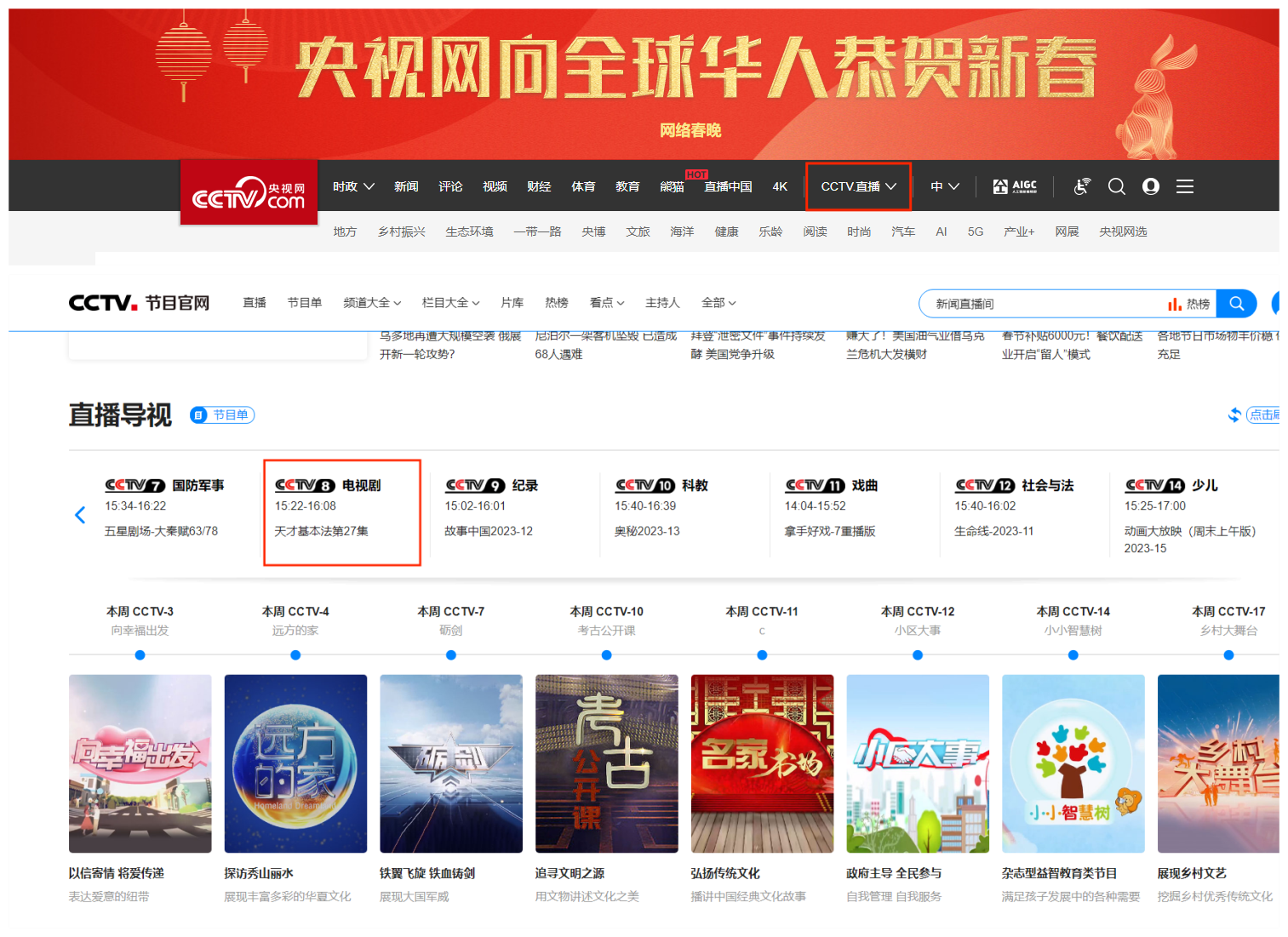The image size is (1288, 937).
Task: Open the 小小智慧树 thumbnail
Action: coord(1073,763)
